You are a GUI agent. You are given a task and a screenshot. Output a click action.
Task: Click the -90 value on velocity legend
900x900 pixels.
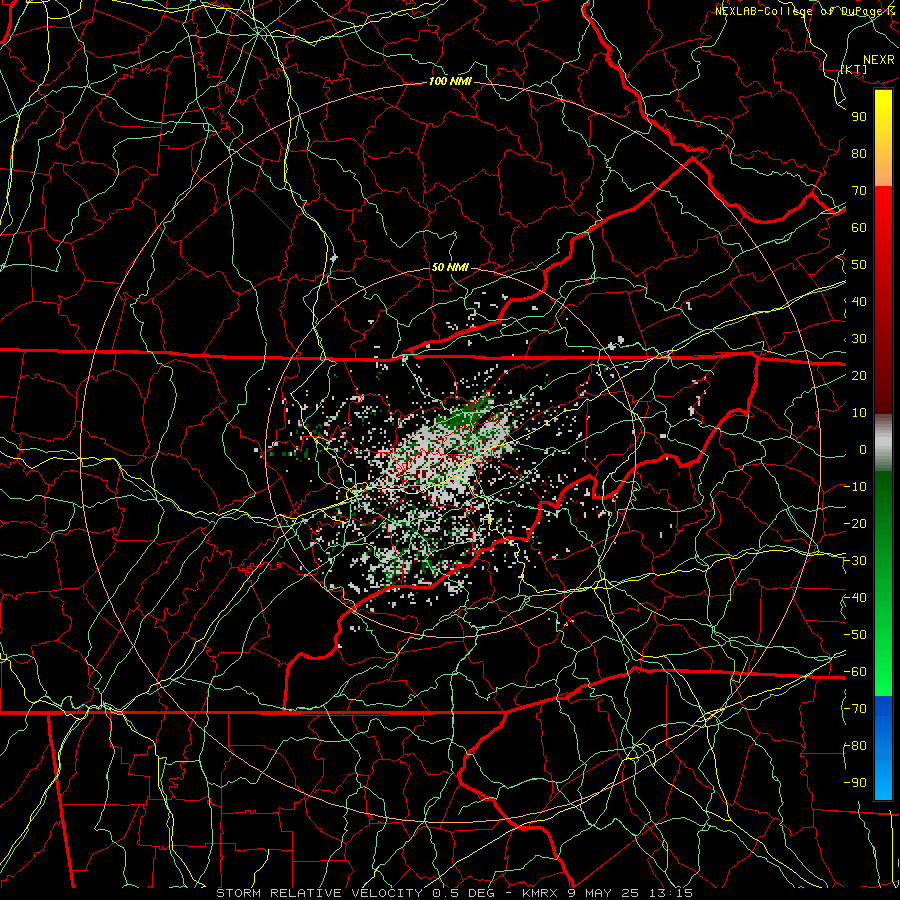tap(856, 783)
